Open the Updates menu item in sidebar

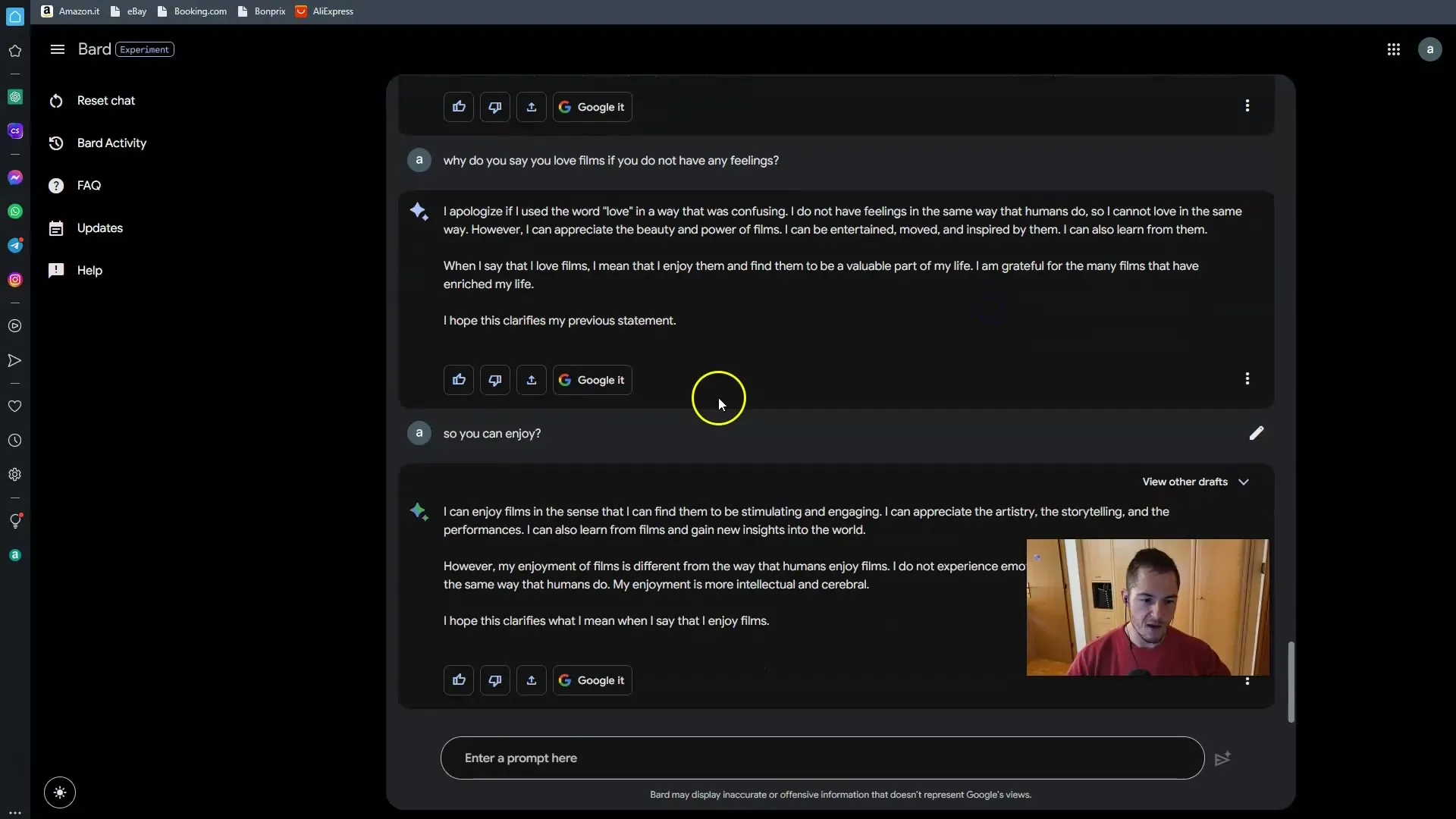(99, 228)
